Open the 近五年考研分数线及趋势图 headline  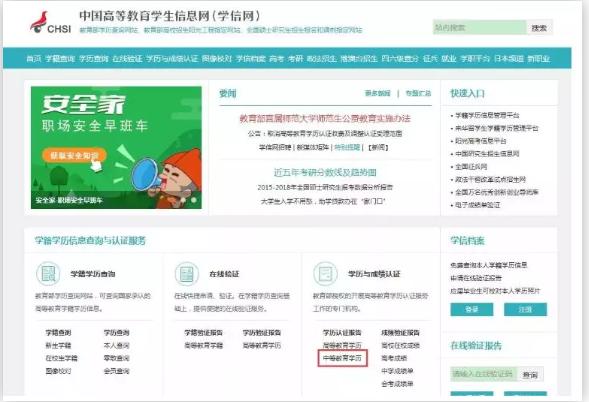pyautogui.click(x=325, y=172)
